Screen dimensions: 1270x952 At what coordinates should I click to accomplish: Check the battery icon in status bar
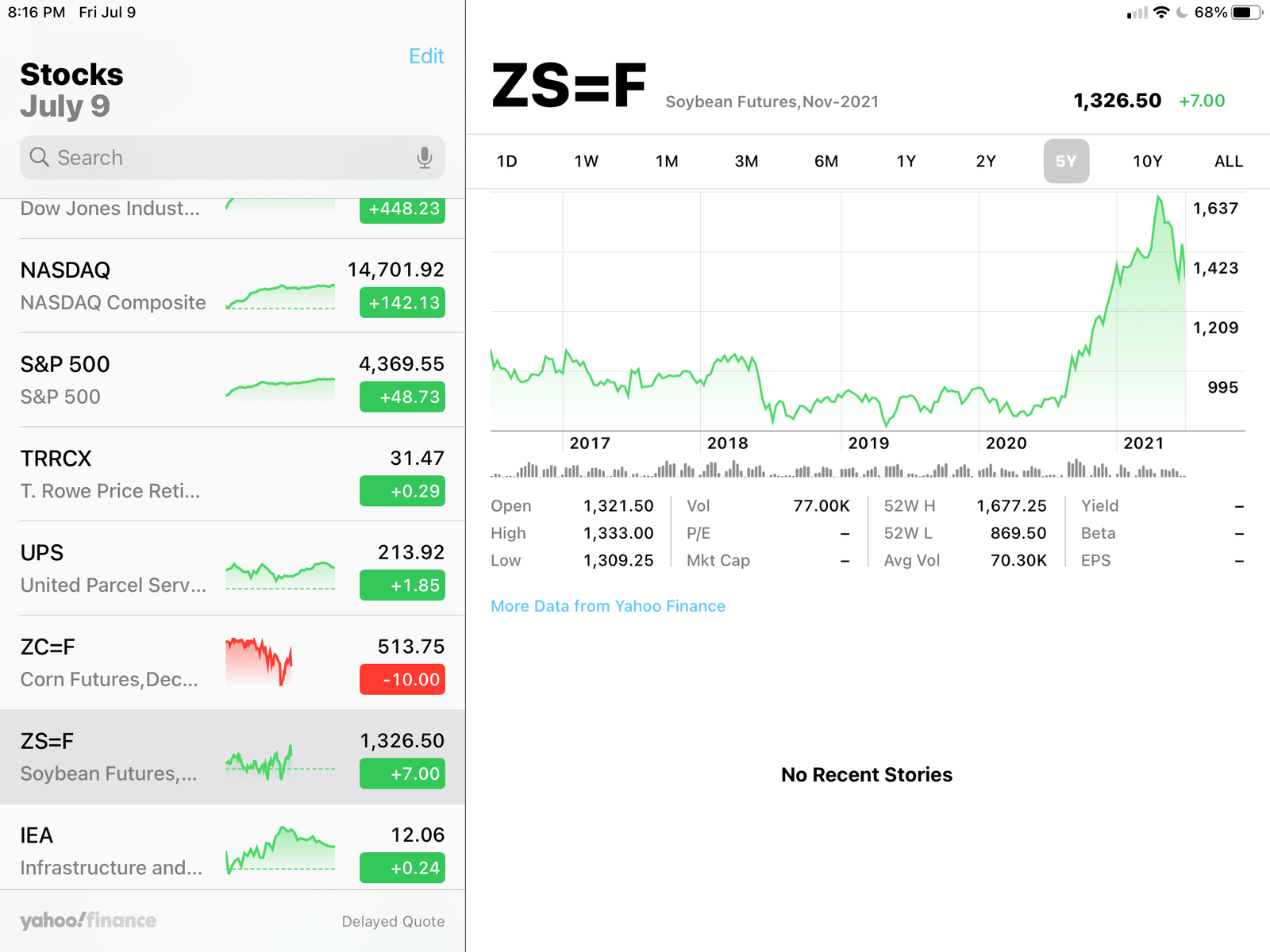click(1247, 13)
